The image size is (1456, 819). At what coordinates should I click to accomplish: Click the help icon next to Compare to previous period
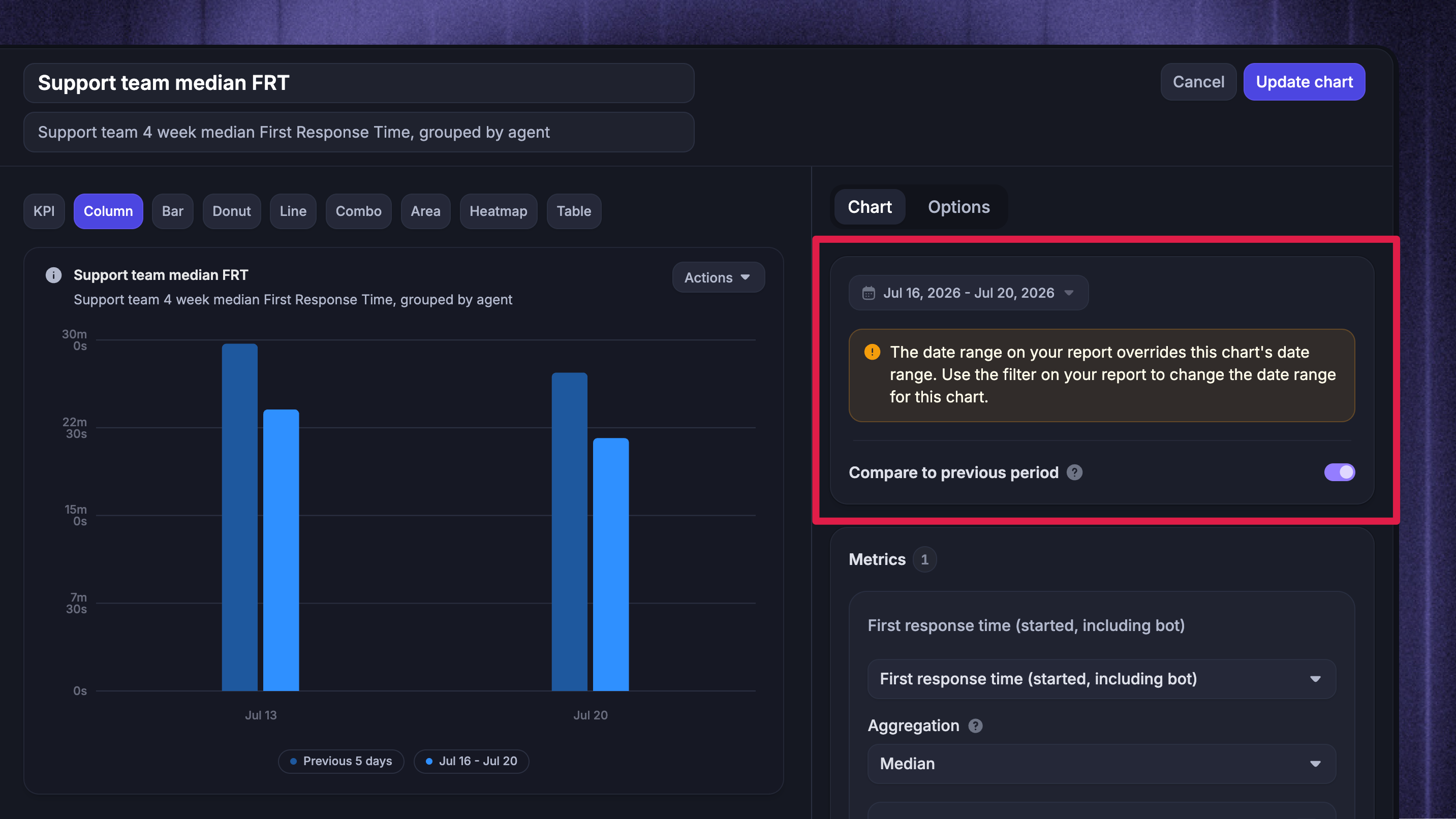[x=1074, y=472]
